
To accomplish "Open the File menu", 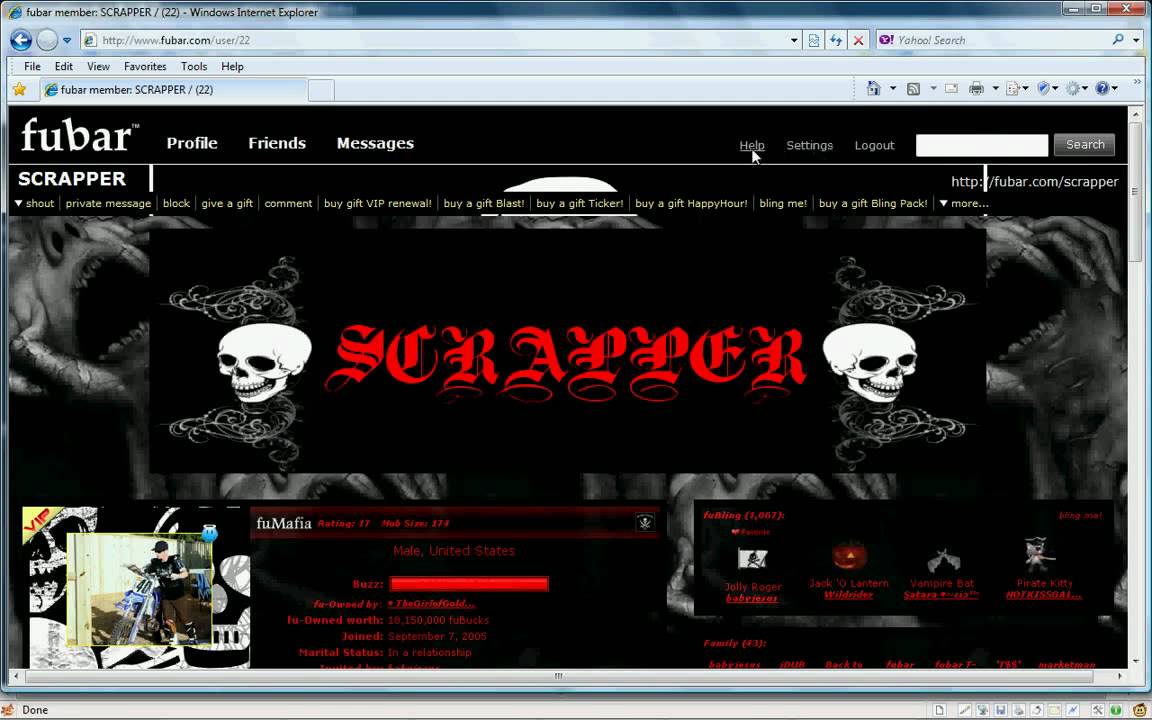I will coord(32,66).
